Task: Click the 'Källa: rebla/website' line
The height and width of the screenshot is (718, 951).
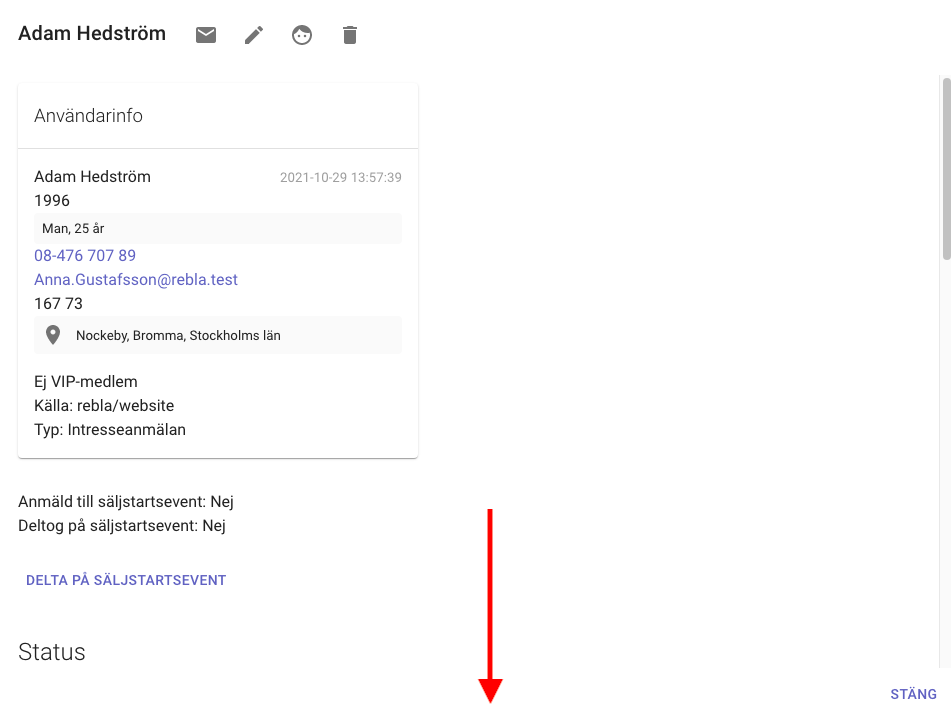Action: pos(104,406)
